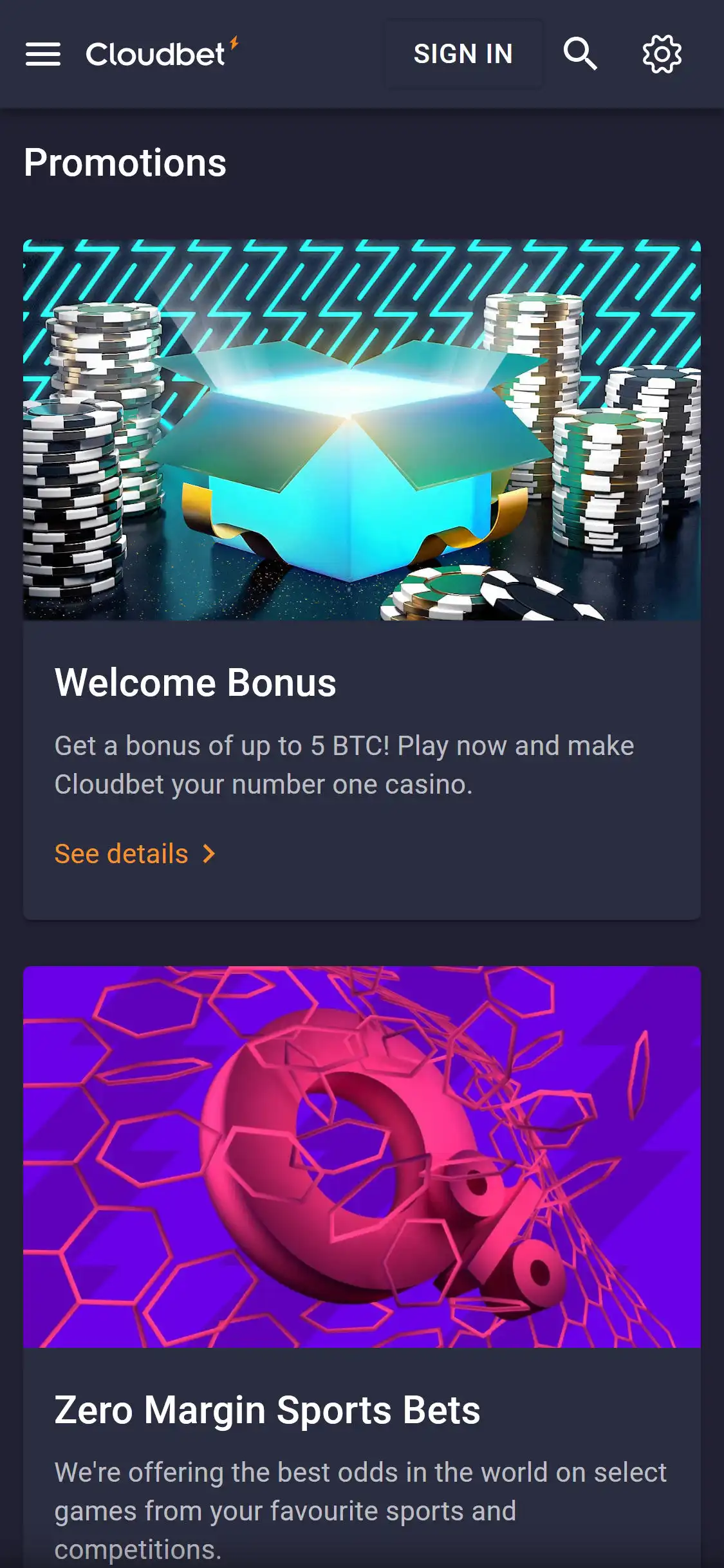Screen dimensions: 724x1568
Task: Select the Zero Margin Sports Bets title
Action: click(x=267, y=1410)
